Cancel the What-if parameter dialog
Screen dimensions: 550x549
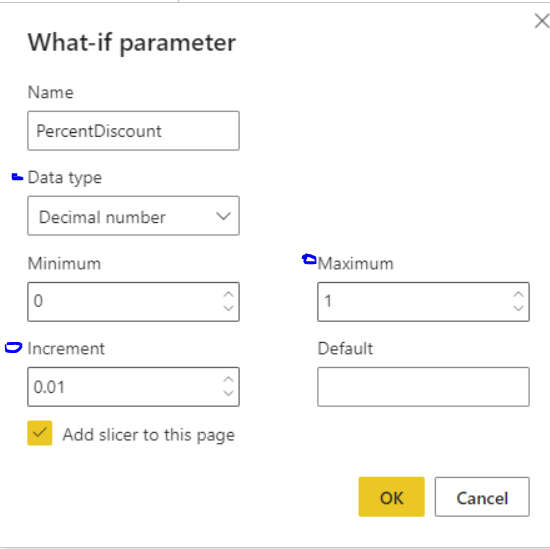pos(482,497)
